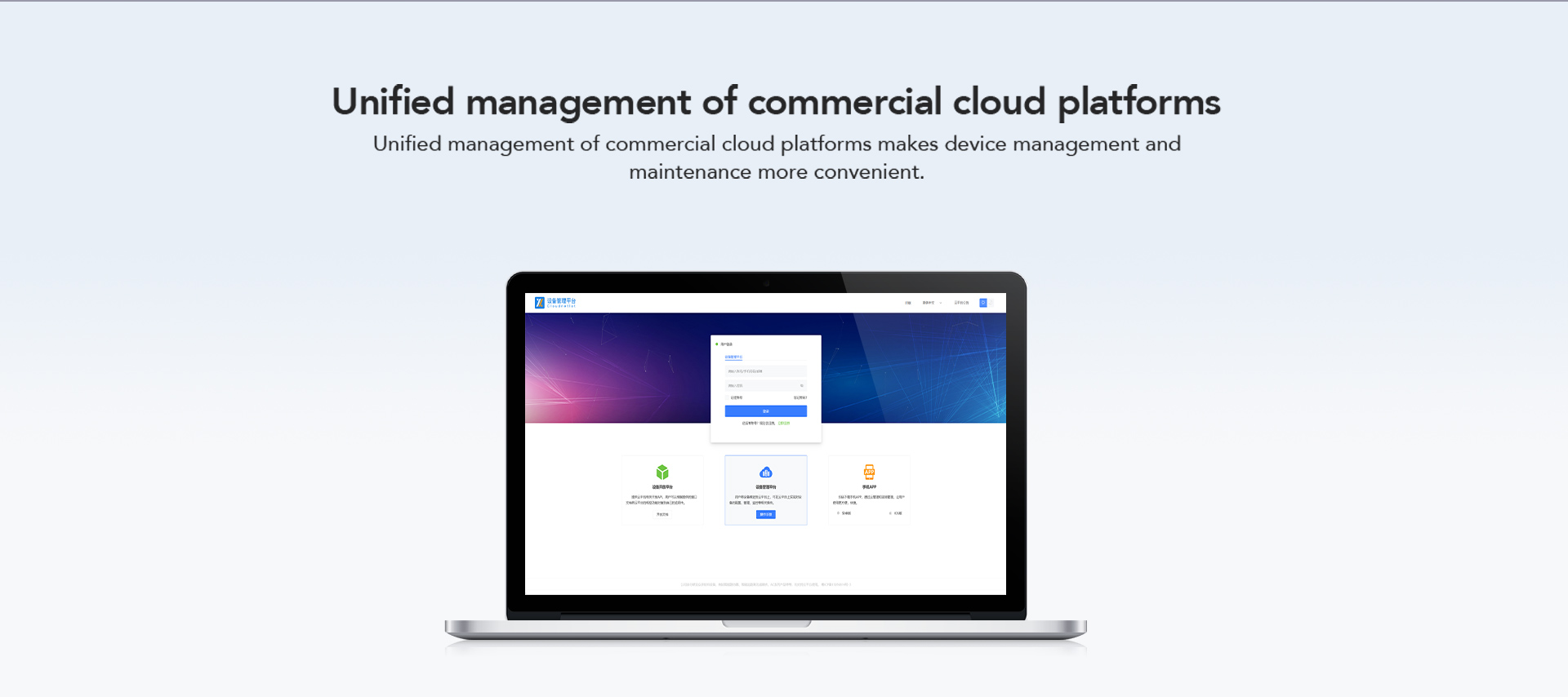Click the blue square icon in top-right nav
This screenshot has width=1568, height=697.
(983, 303)
